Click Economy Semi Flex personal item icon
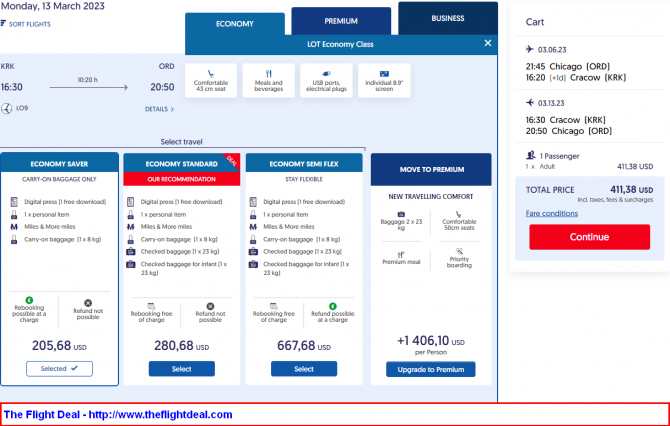Viewport: 670px width, 426px height. (253, 214)
